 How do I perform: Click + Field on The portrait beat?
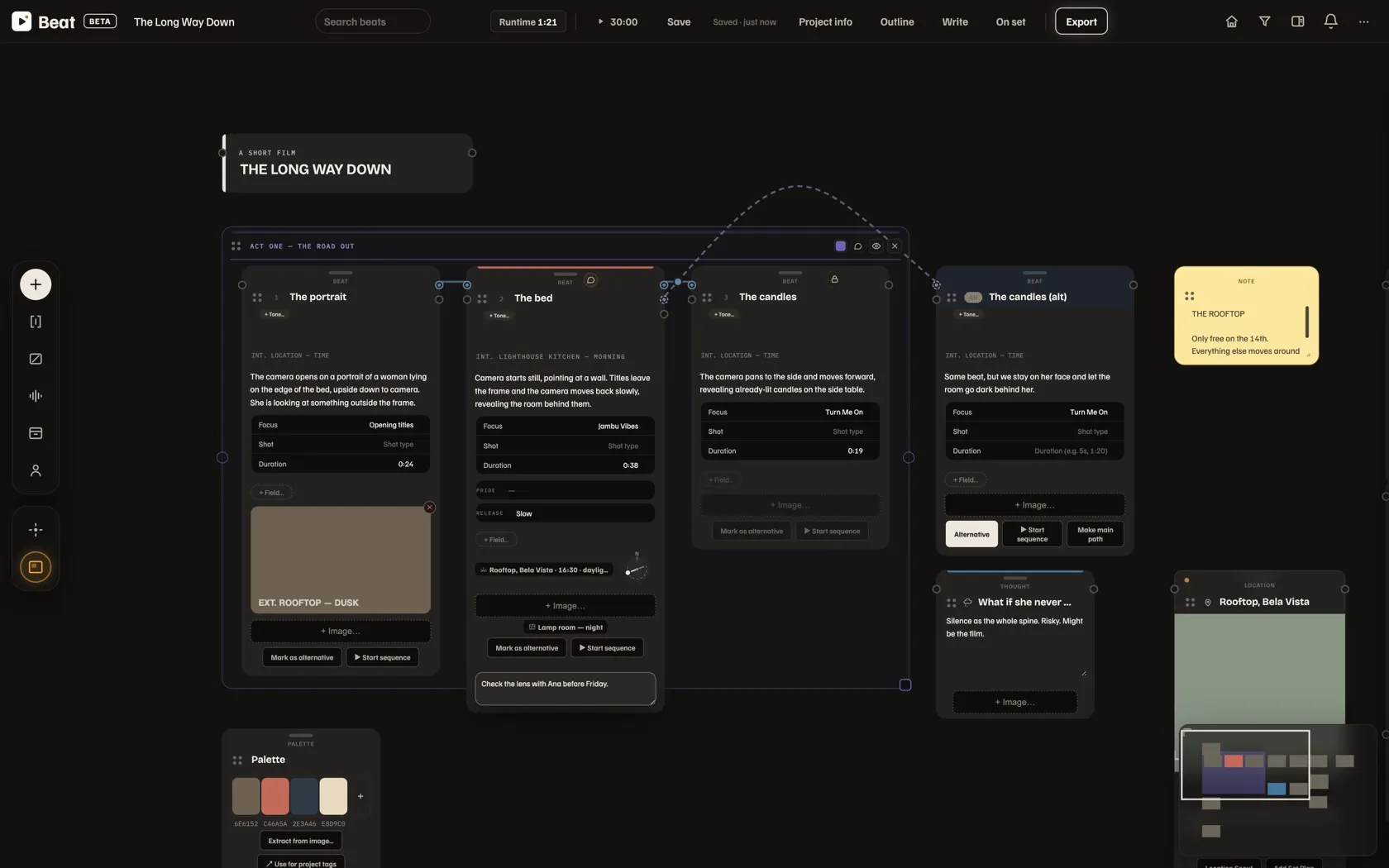coord(271,493)
